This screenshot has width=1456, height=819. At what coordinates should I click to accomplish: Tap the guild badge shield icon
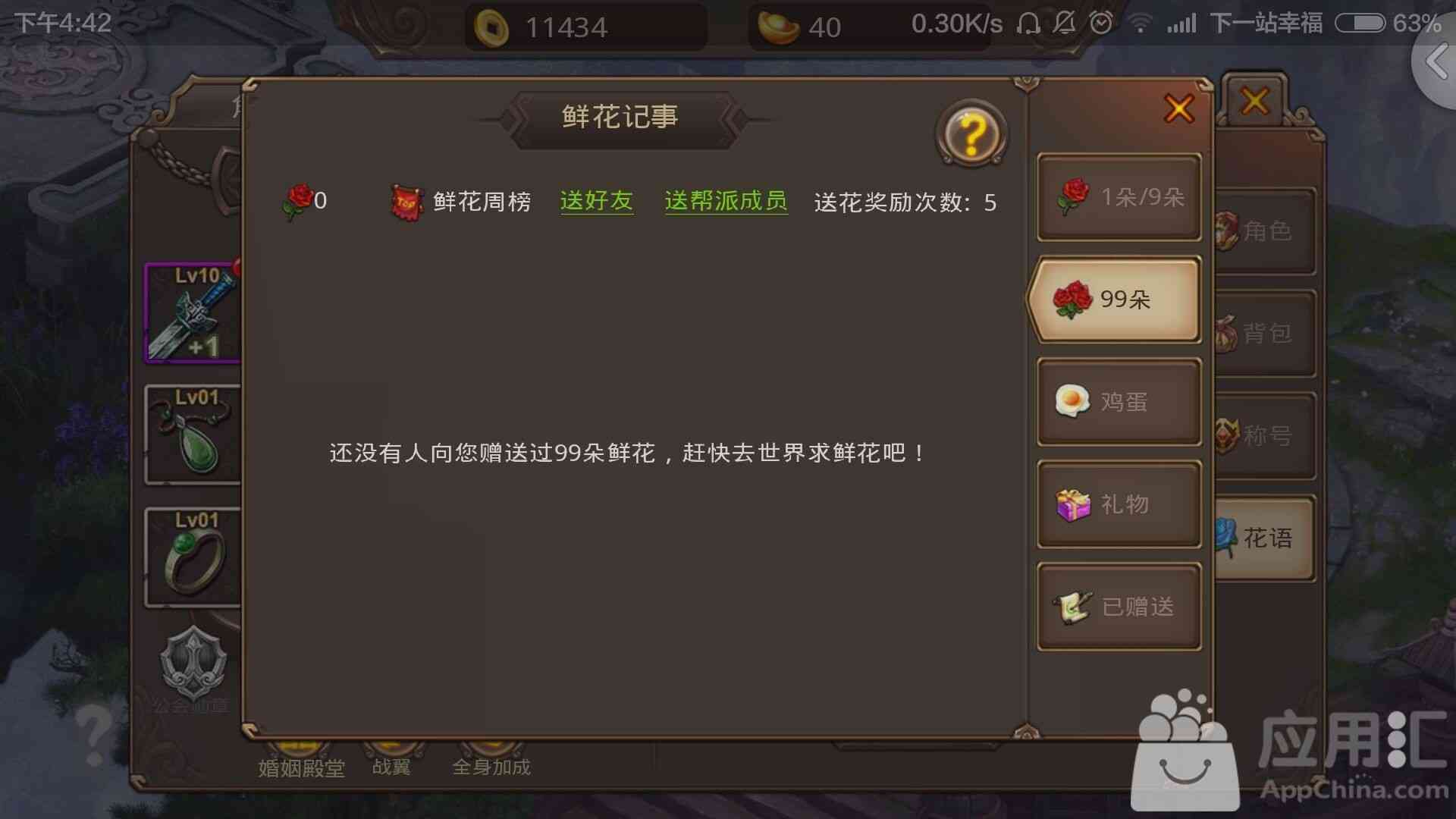[x=193, y=662]
